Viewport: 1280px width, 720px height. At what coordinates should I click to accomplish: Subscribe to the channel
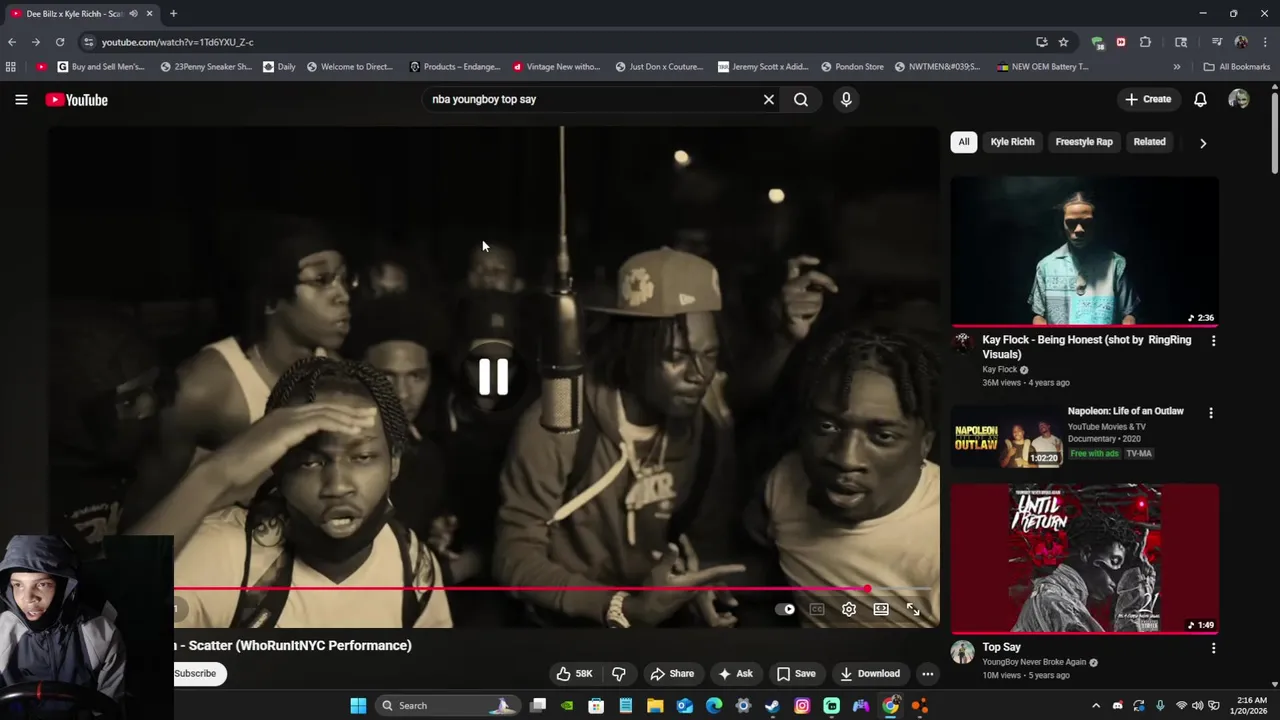click(195, 674)
